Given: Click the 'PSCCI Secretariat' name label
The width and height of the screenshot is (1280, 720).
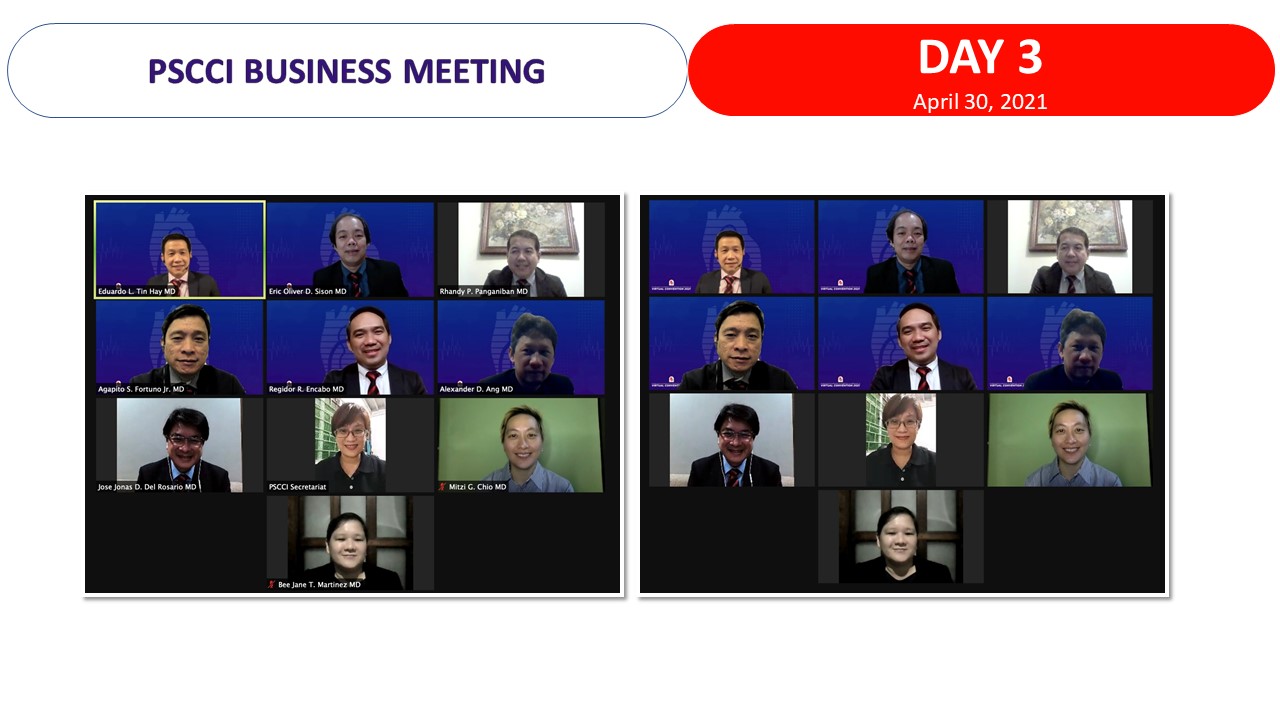Looking at the screenshot, I should point(297,487).
